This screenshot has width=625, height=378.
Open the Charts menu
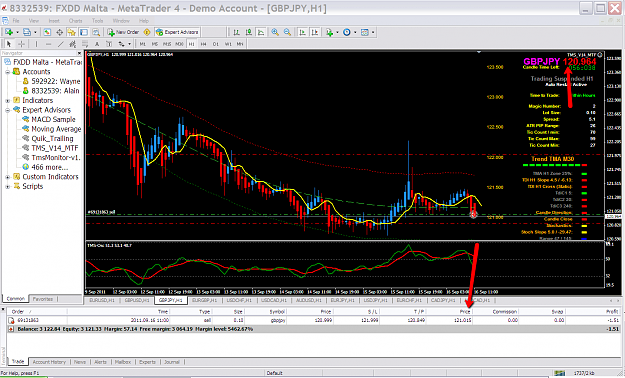pos(75,21)
